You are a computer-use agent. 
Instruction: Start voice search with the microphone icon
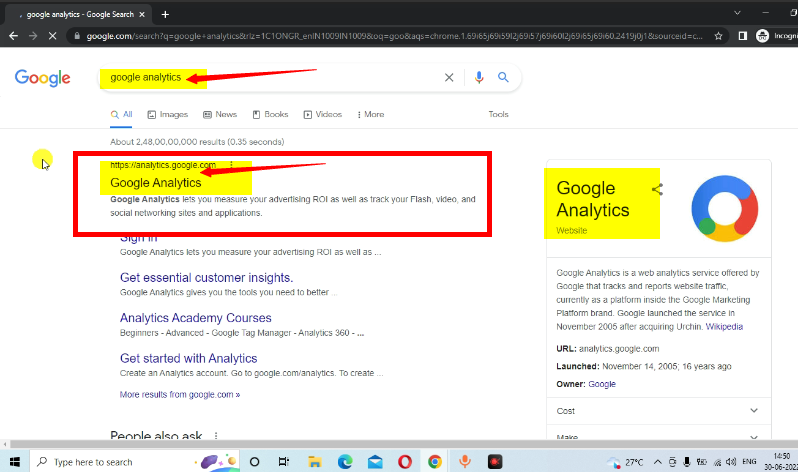(479, 77)
